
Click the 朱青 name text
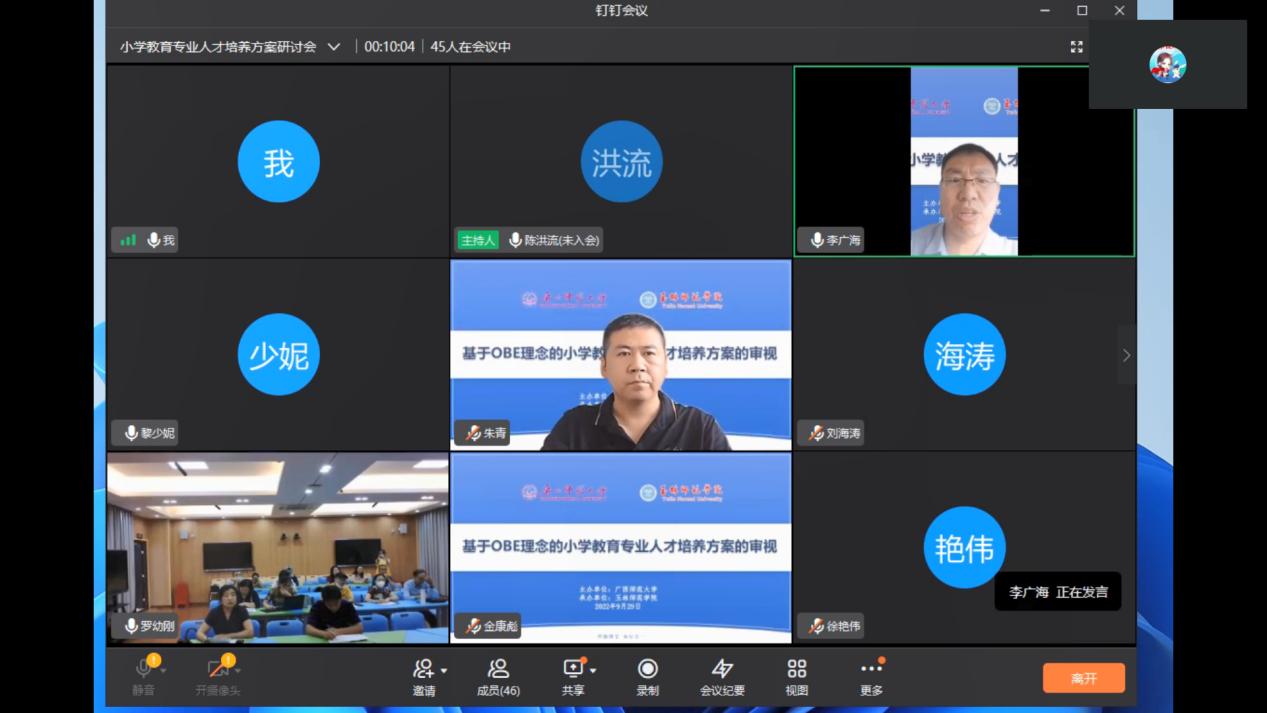click(495, 433)
